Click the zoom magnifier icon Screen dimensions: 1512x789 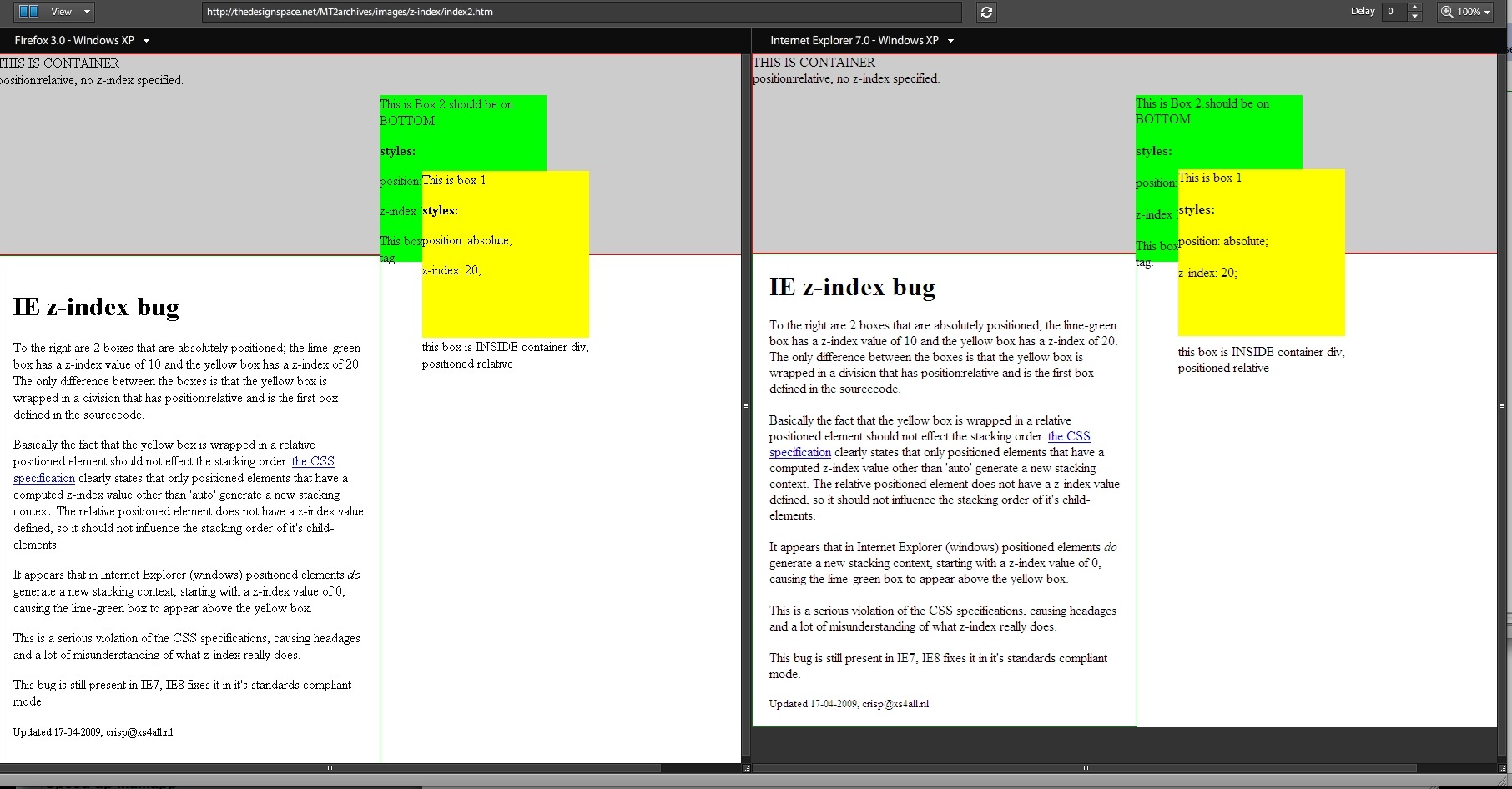coord(1447,12)
